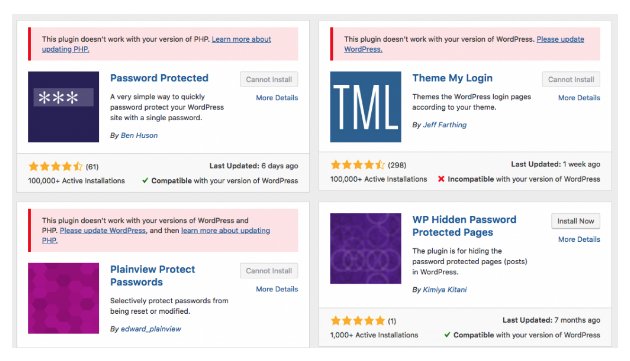Click the red X incompatible icon
The height and width of the screenshot is (361, 630).
441,179
